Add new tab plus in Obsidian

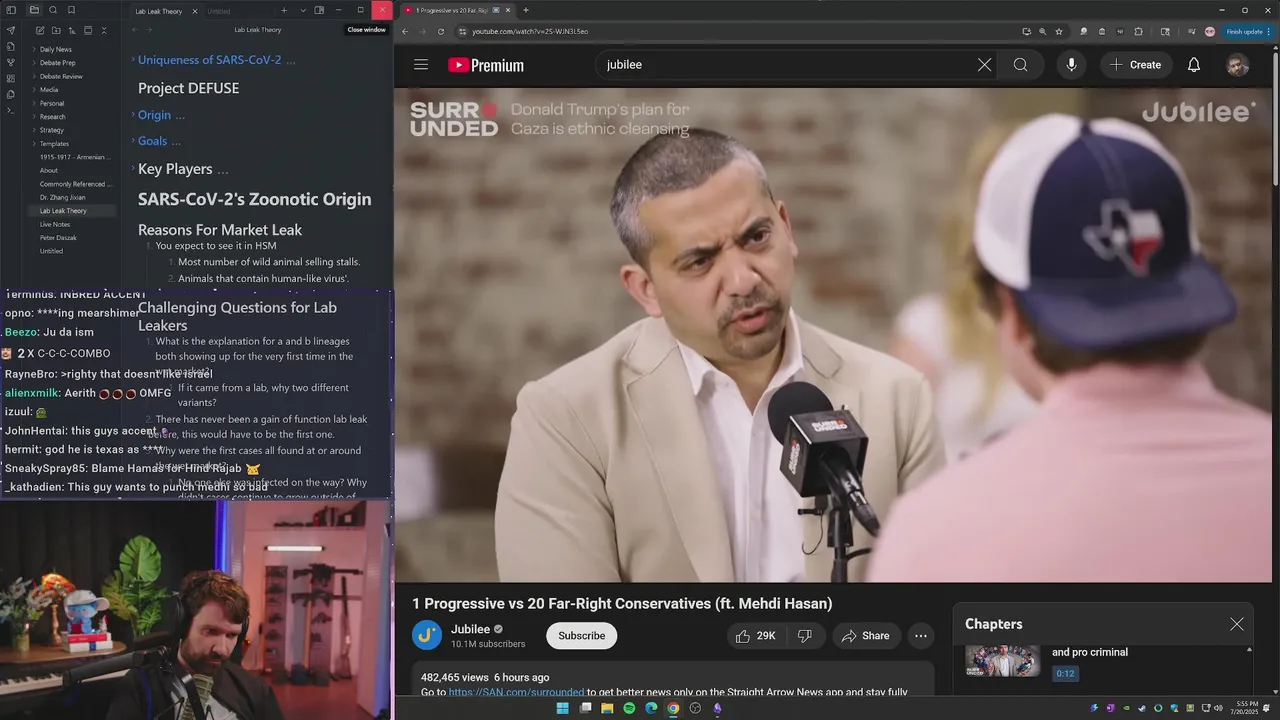(284, 10)
